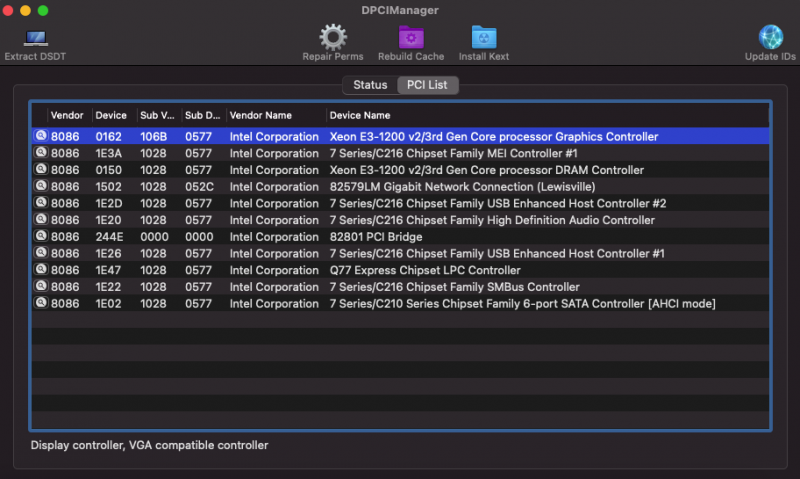800x479 pixels.
Task: Click magnifier icon for USB Host Controller #1 row
Action: (x=41, y=253)
